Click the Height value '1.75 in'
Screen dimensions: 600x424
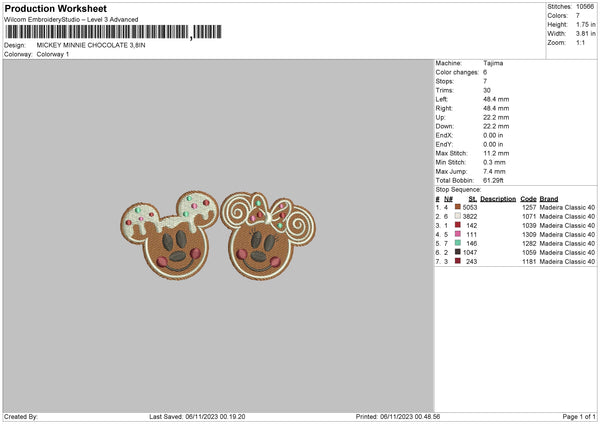point(586,24)
